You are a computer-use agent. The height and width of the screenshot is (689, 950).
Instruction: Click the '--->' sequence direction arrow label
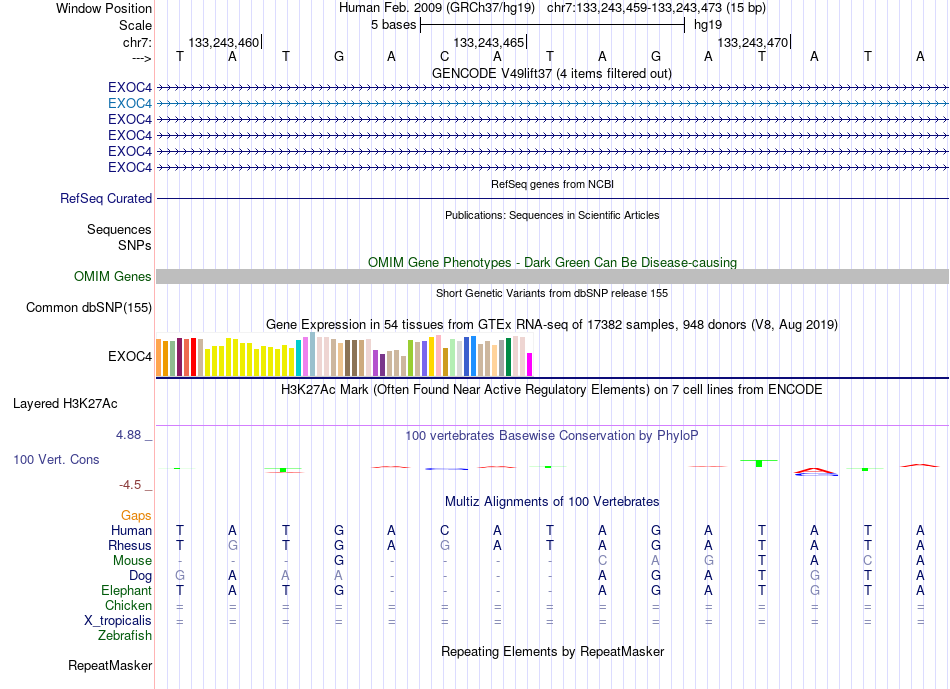coord(142,58)
